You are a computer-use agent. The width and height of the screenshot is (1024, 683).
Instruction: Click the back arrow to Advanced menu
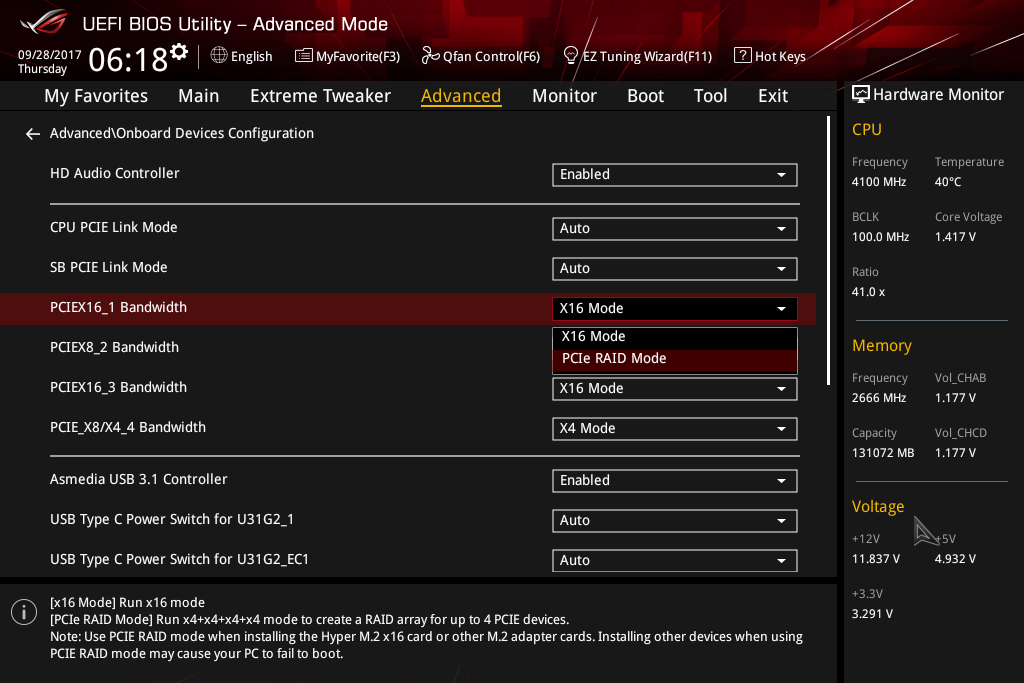point(33,134)
